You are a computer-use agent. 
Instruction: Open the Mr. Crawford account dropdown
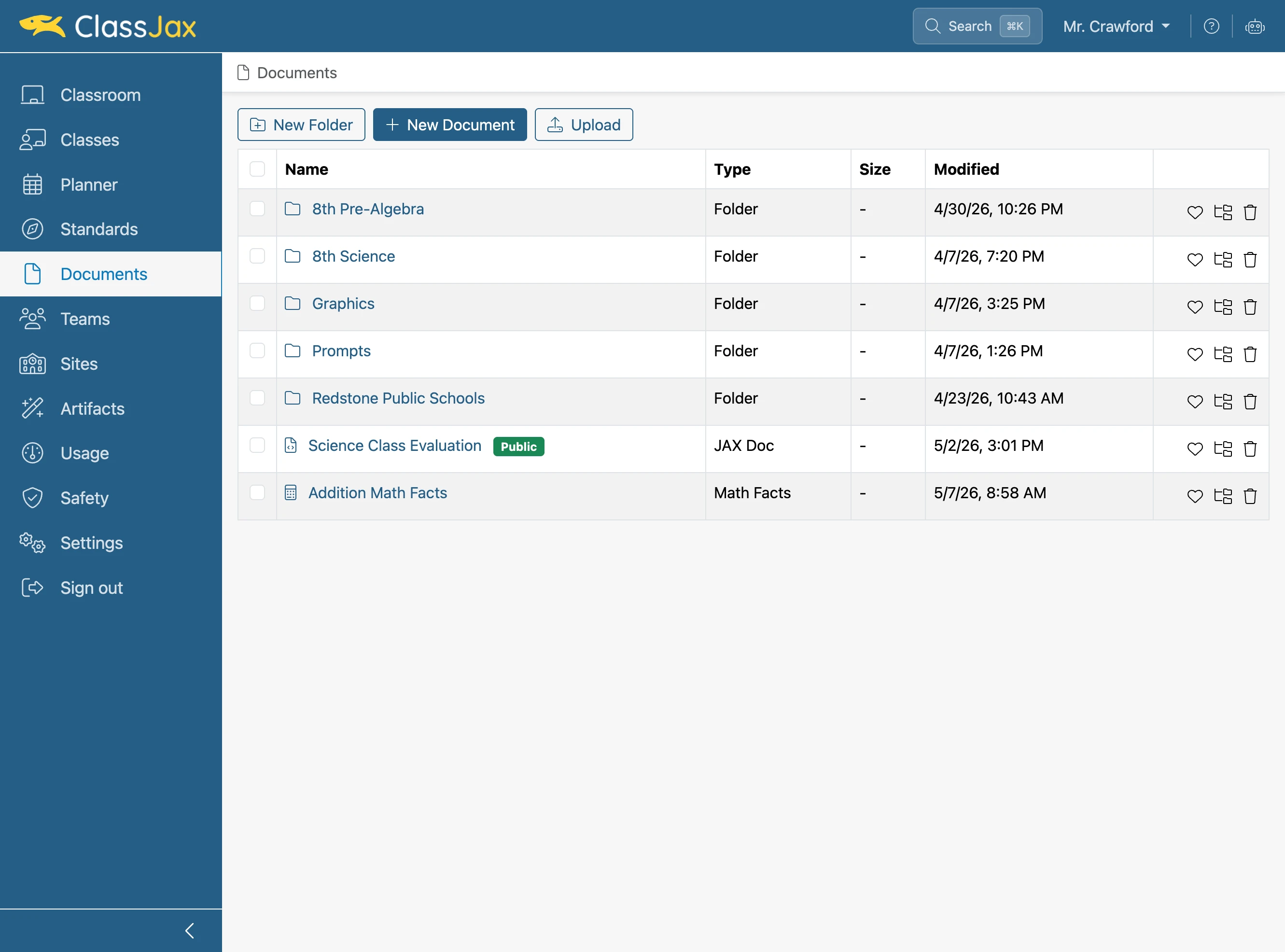click(1116, 27)
